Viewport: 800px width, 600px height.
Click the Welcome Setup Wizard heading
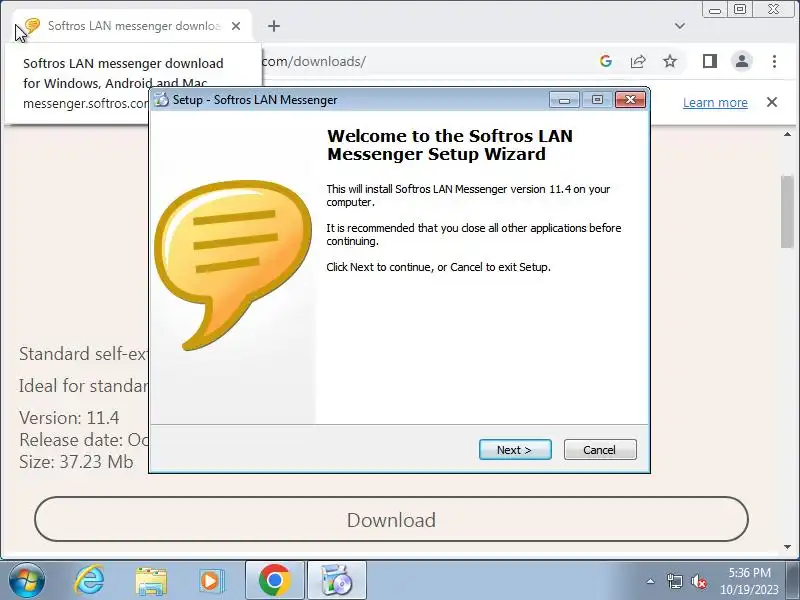(450, 145)
